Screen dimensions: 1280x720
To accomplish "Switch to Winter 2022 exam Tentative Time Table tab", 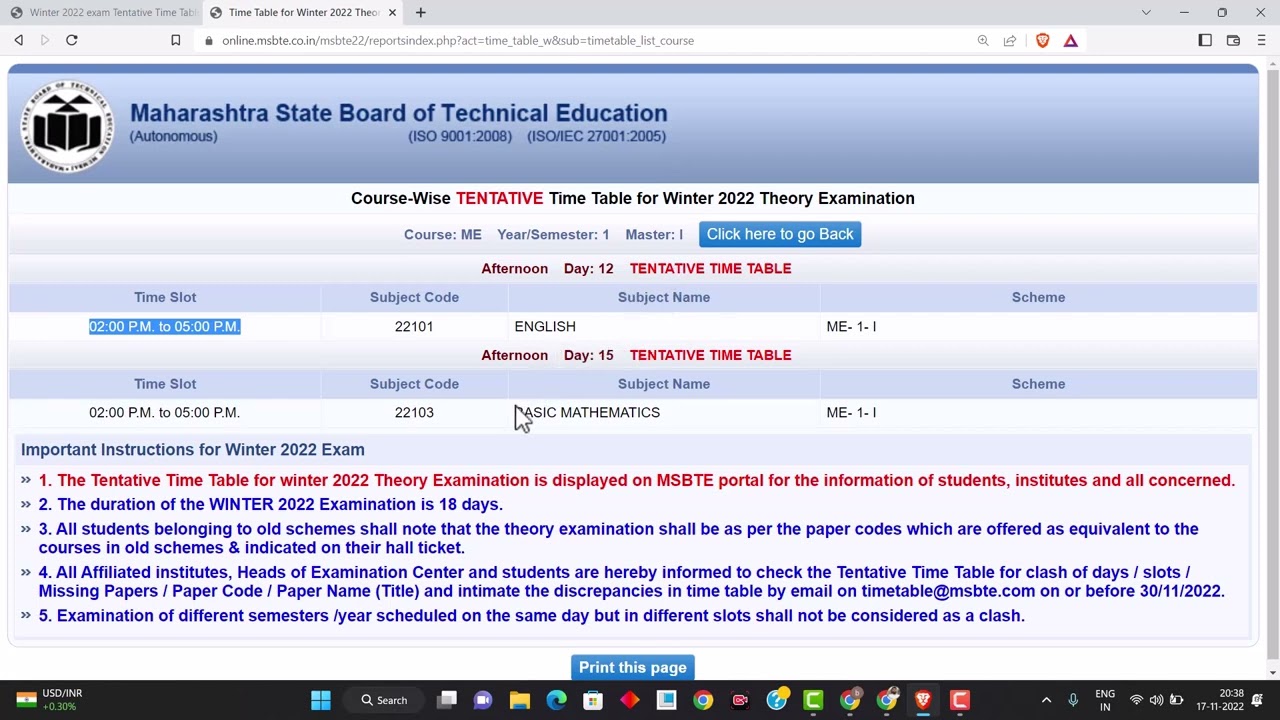I will 102,12.
